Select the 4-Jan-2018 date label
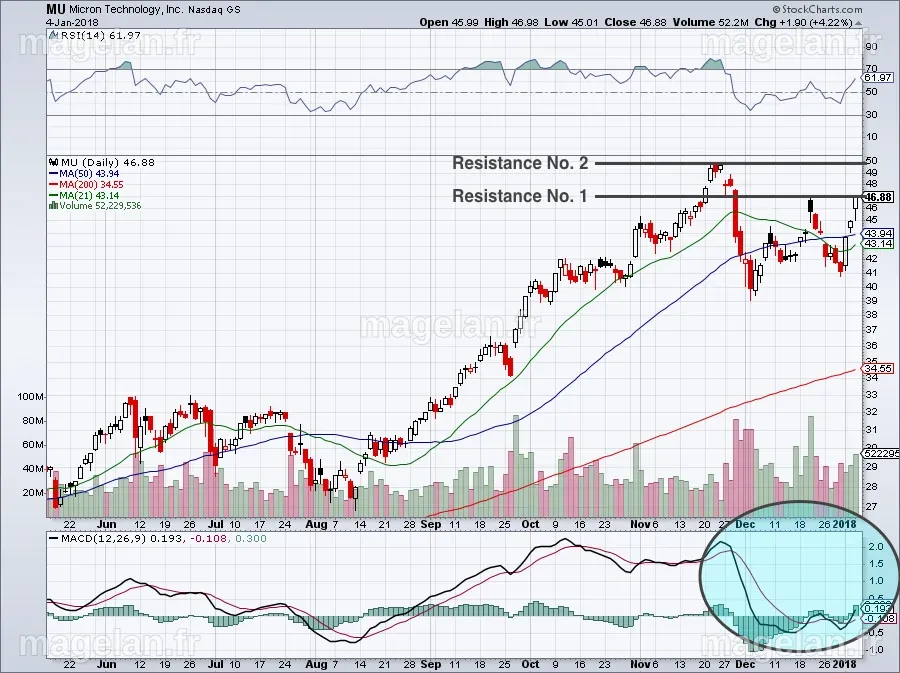 pos(72,22)
